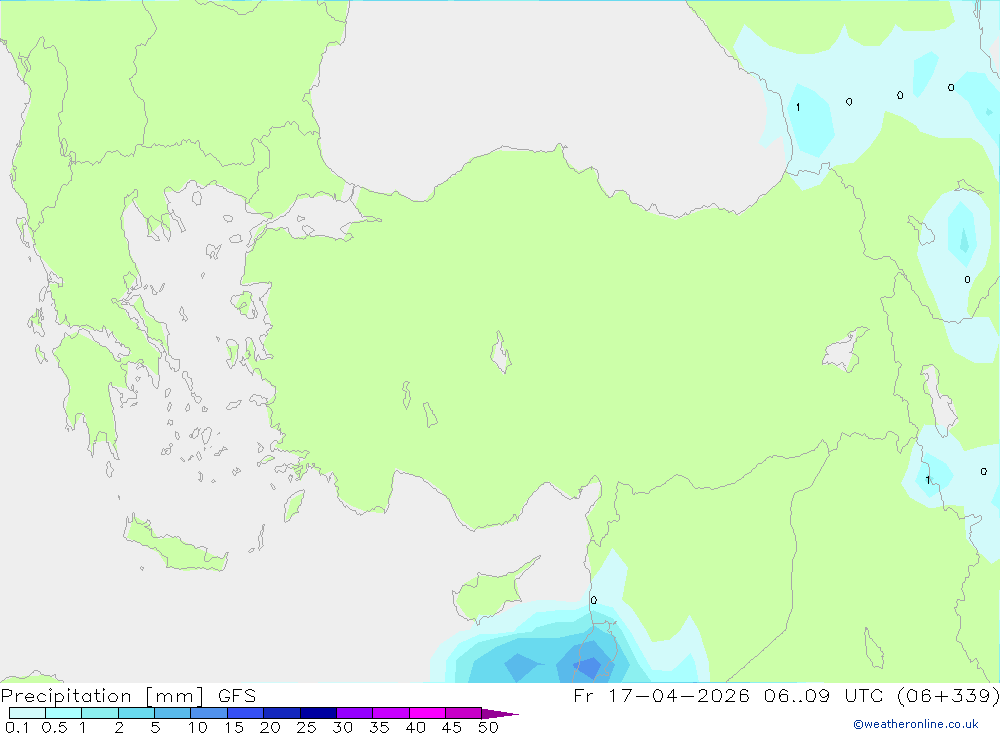Click the 1–2 mm legend color box
This screenshot has width=1000, height=733.
(100, 713)
